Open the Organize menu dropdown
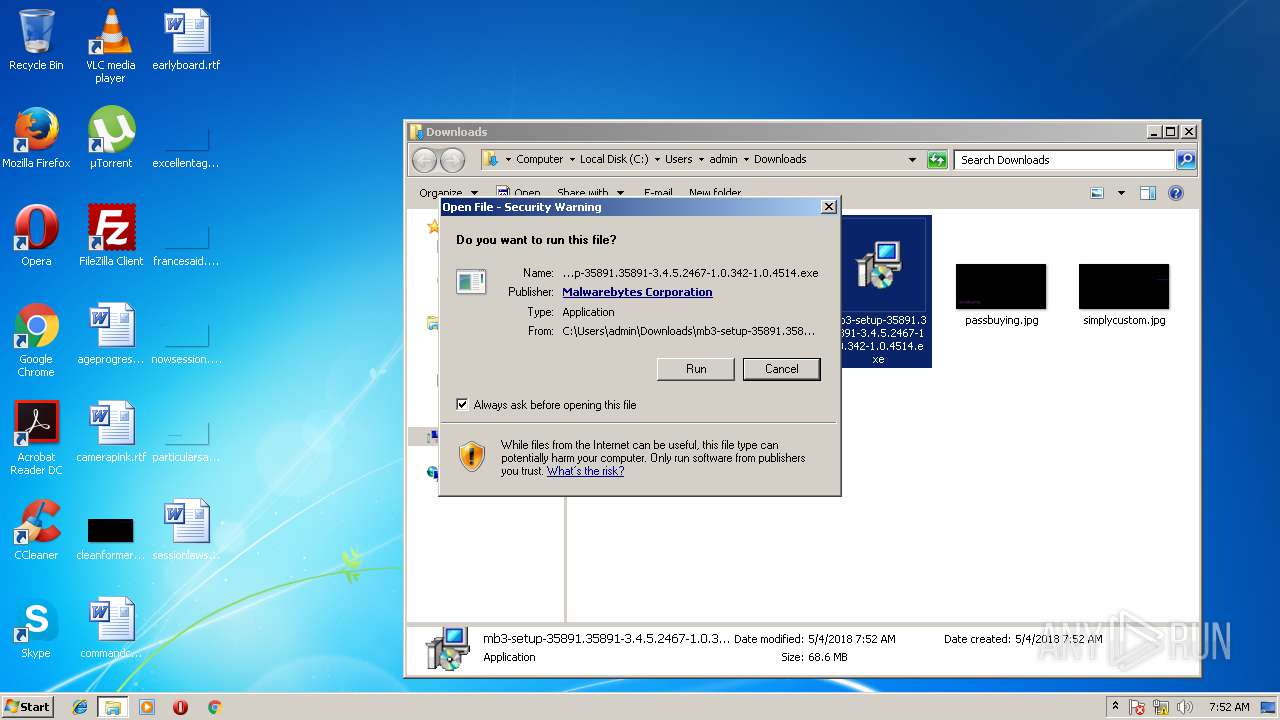This screenshot has width=1280, height=720. 448,193
